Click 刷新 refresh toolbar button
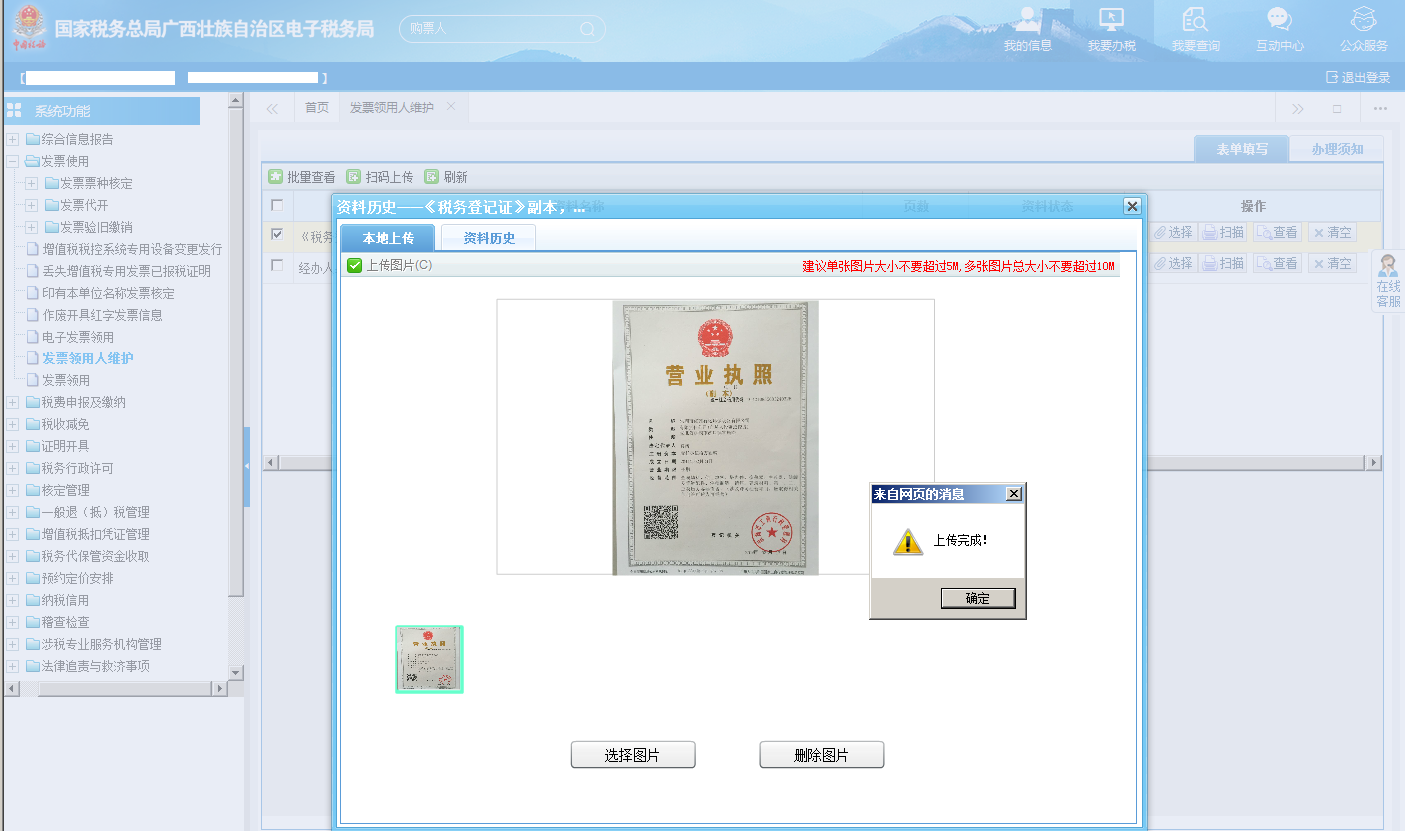Image resolution: width=1405 pixels, height=831 pixels. pyautogui.click(x=446, y=177)
